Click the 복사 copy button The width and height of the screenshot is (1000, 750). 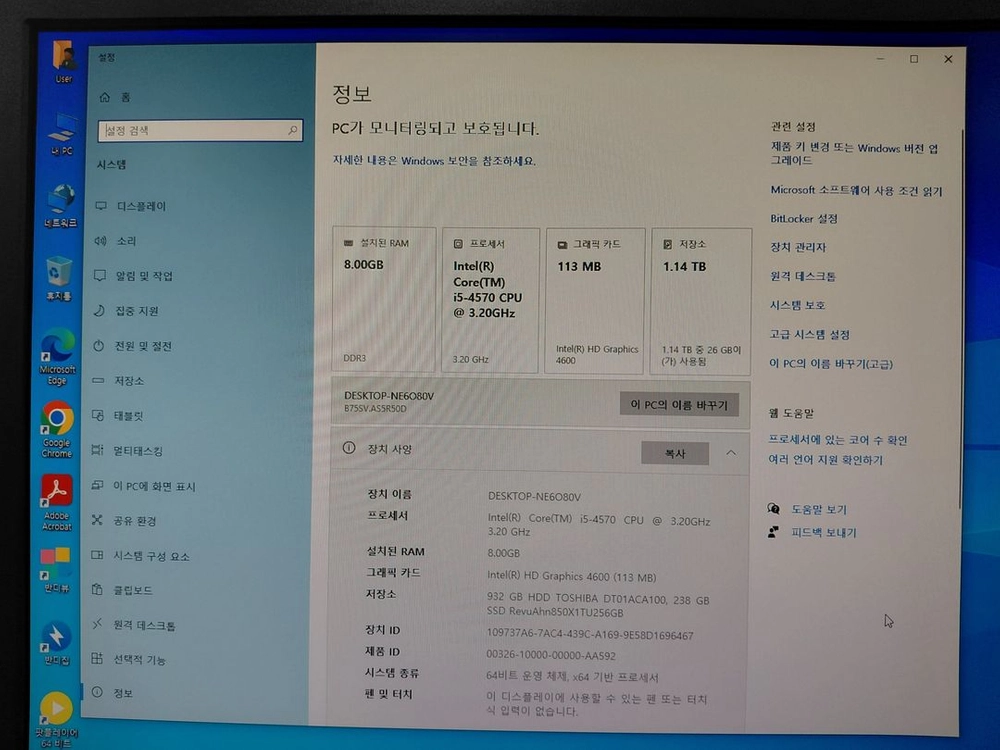(x=675, y=453)
